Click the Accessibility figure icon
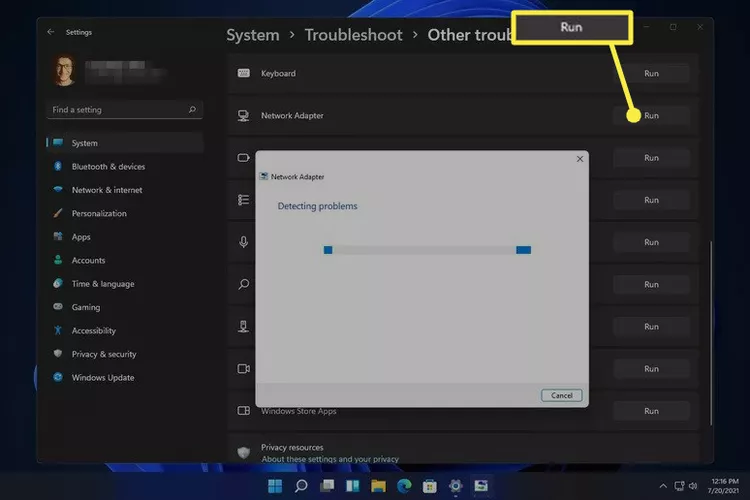750x500 pixels. coord(58,330)
